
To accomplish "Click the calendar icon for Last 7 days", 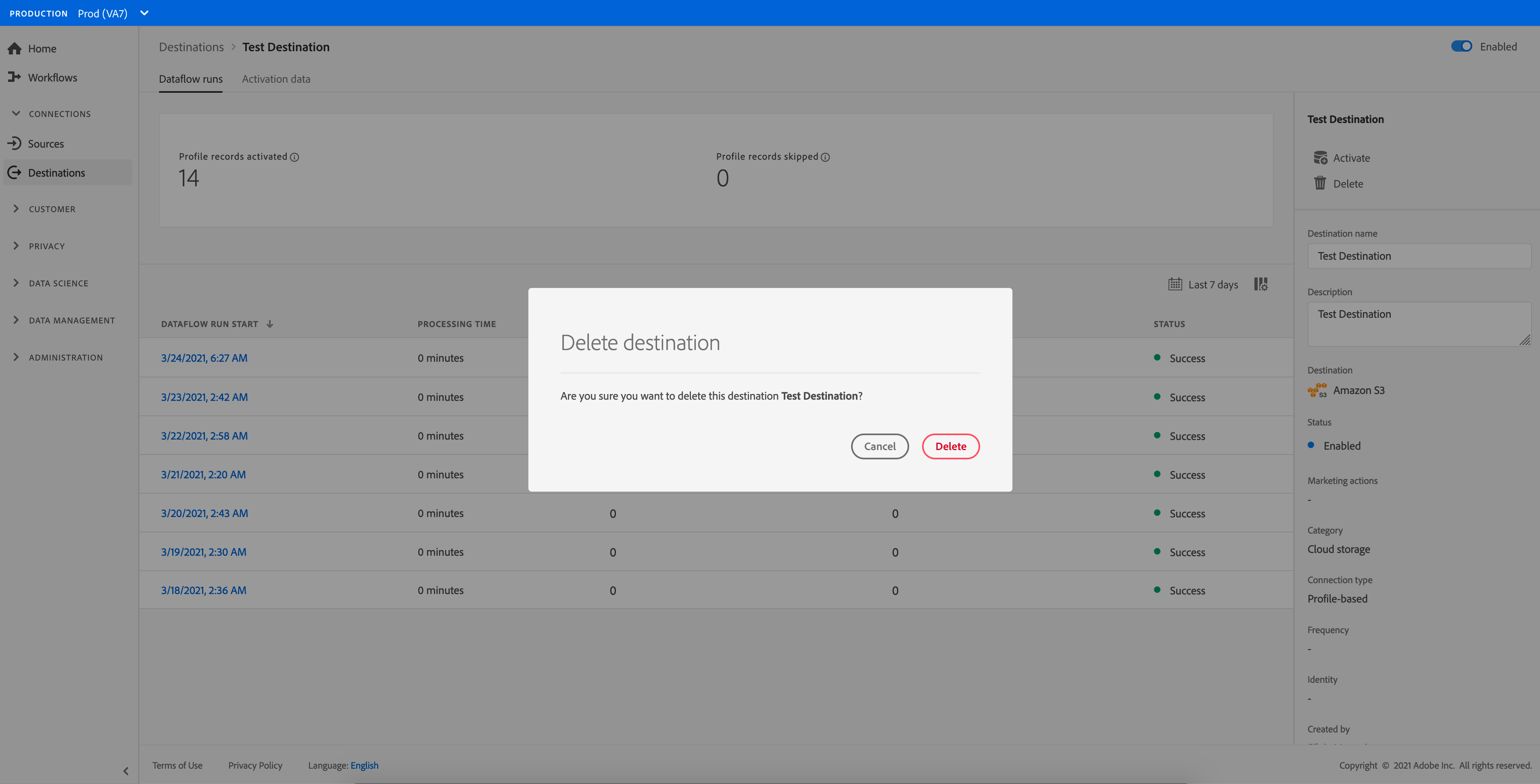I will click(1175, 284).
